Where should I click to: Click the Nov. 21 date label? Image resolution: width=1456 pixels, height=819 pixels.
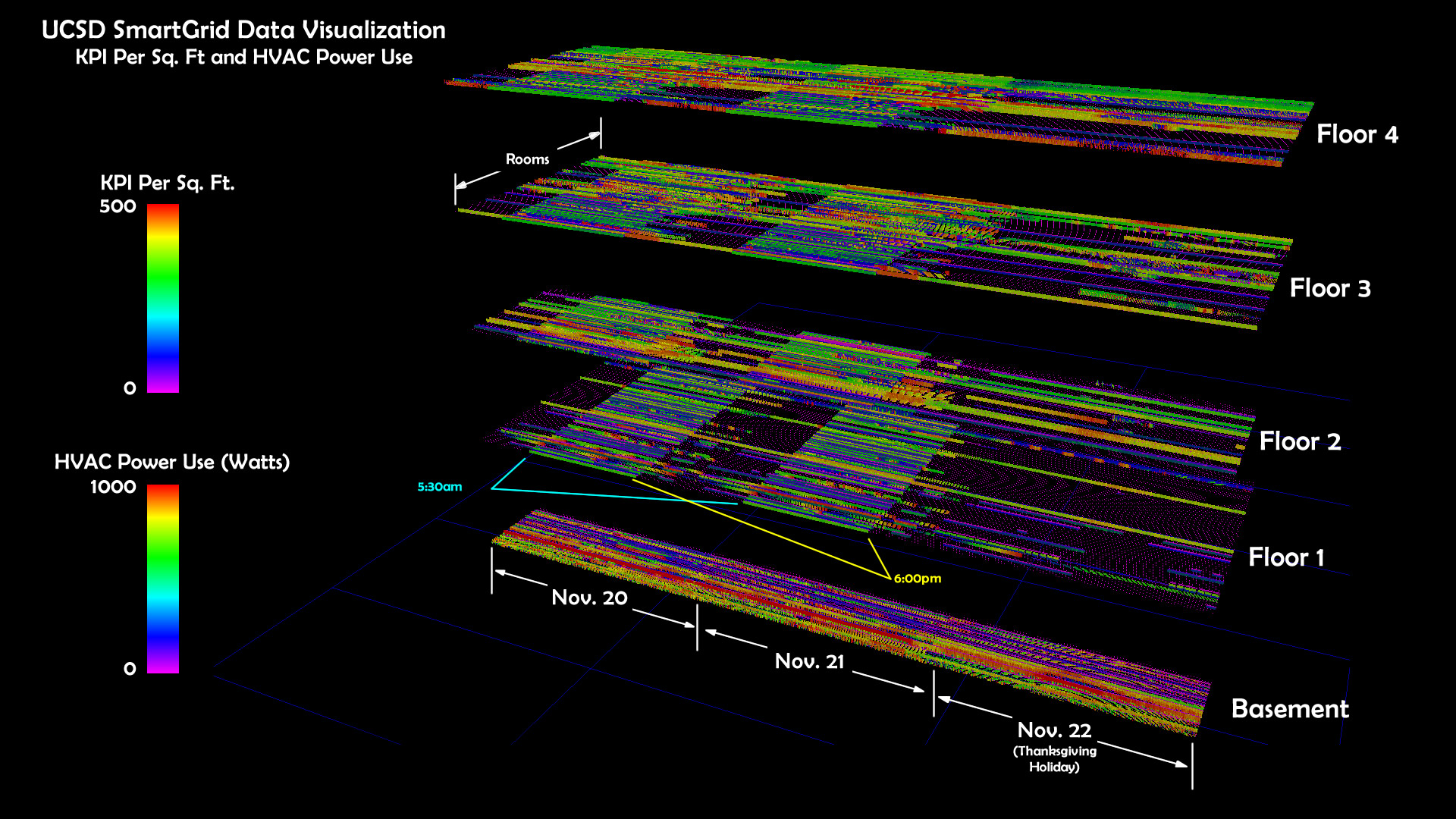click(x=809, y=661)
